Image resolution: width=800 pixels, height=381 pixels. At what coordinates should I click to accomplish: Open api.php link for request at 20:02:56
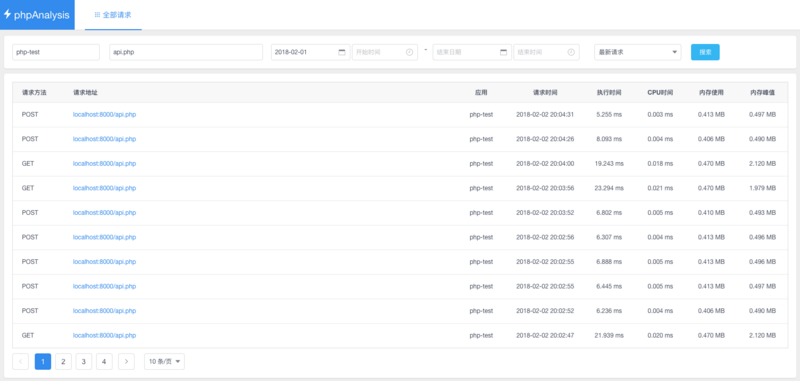pyautogui.click(x=105, y=237)
